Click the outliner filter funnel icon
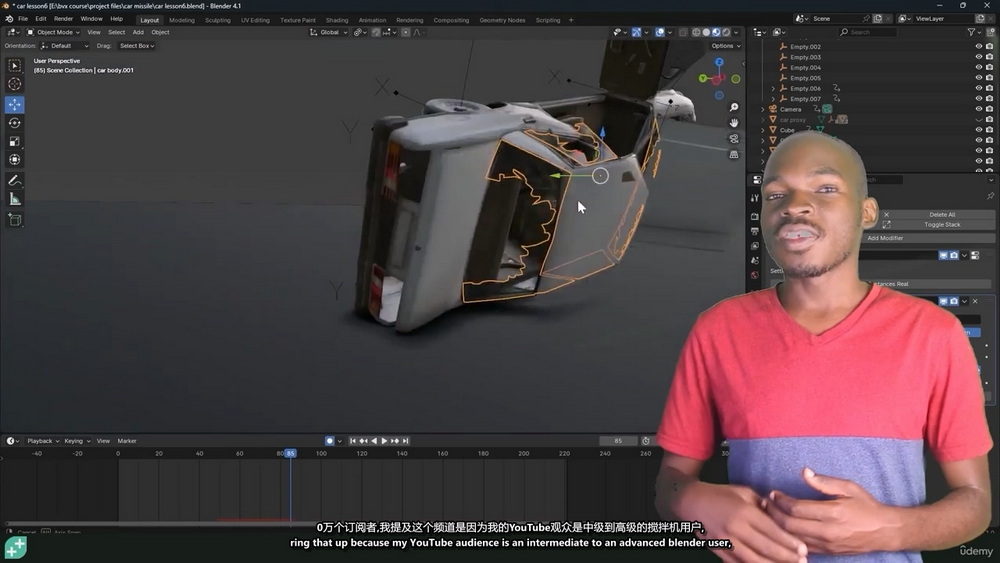 (x=971, y=32)
